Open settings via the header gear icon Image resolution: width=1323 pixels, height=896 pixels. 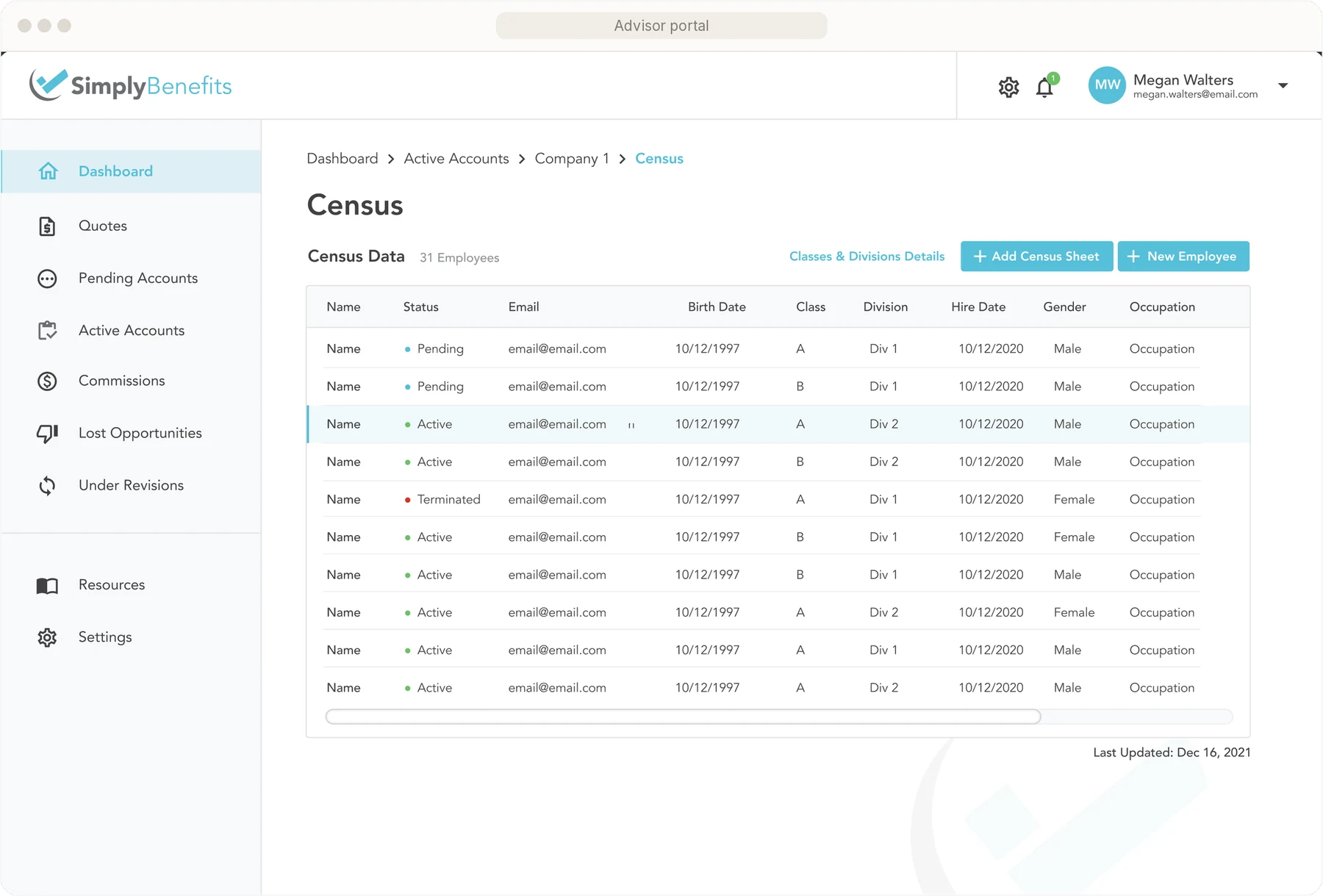pos(1008,87)
